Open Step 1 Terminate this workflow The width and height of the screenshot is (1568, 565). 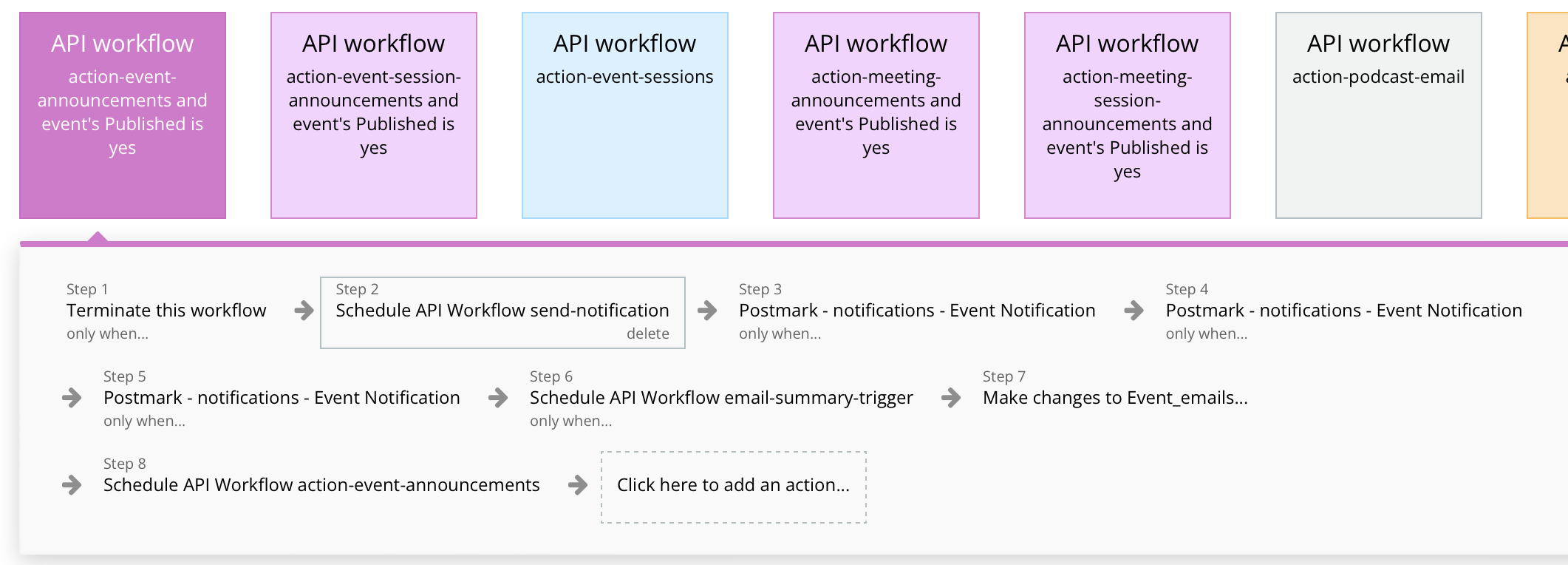pyautogui.click(x=166, y=311)
